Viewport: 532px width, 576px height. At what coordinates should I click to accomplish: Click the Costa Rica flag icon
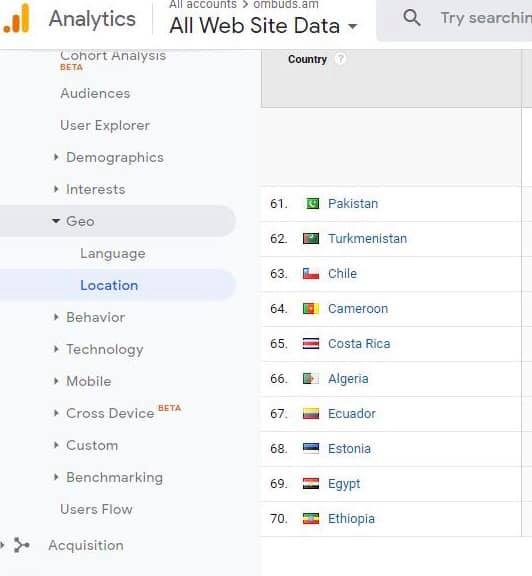tap(311, 343)
